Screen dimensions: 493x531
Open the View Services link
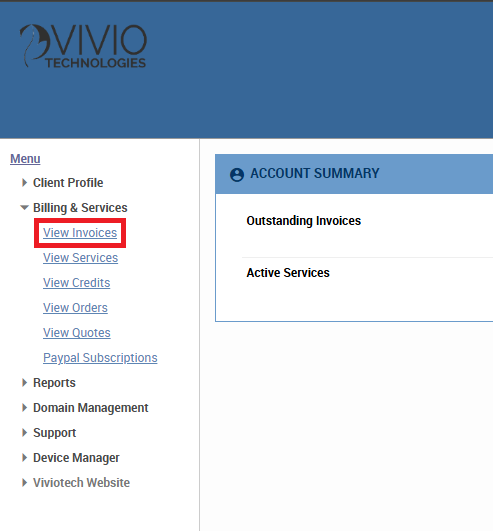click(80, 258)
